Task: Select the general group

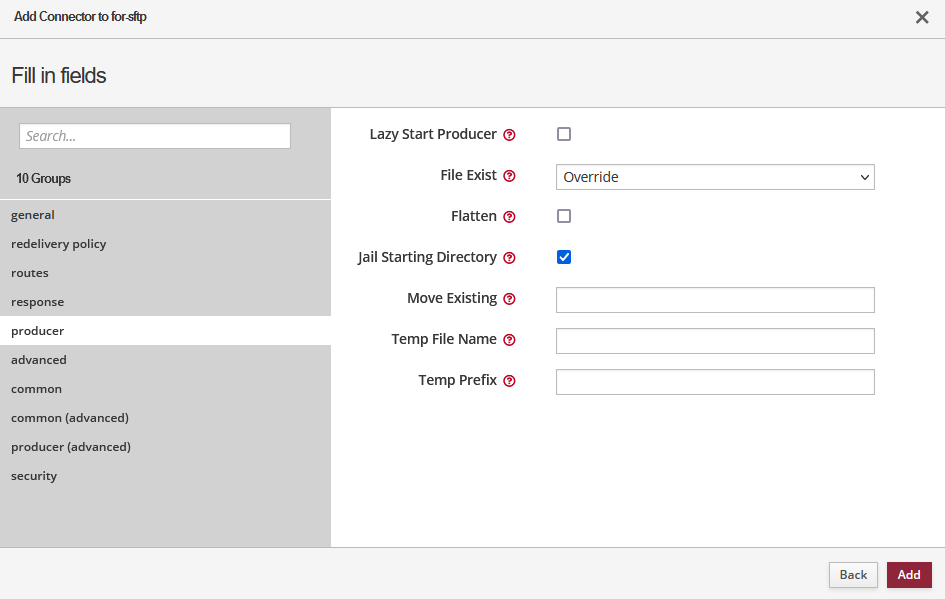Action: click(33, 215)
